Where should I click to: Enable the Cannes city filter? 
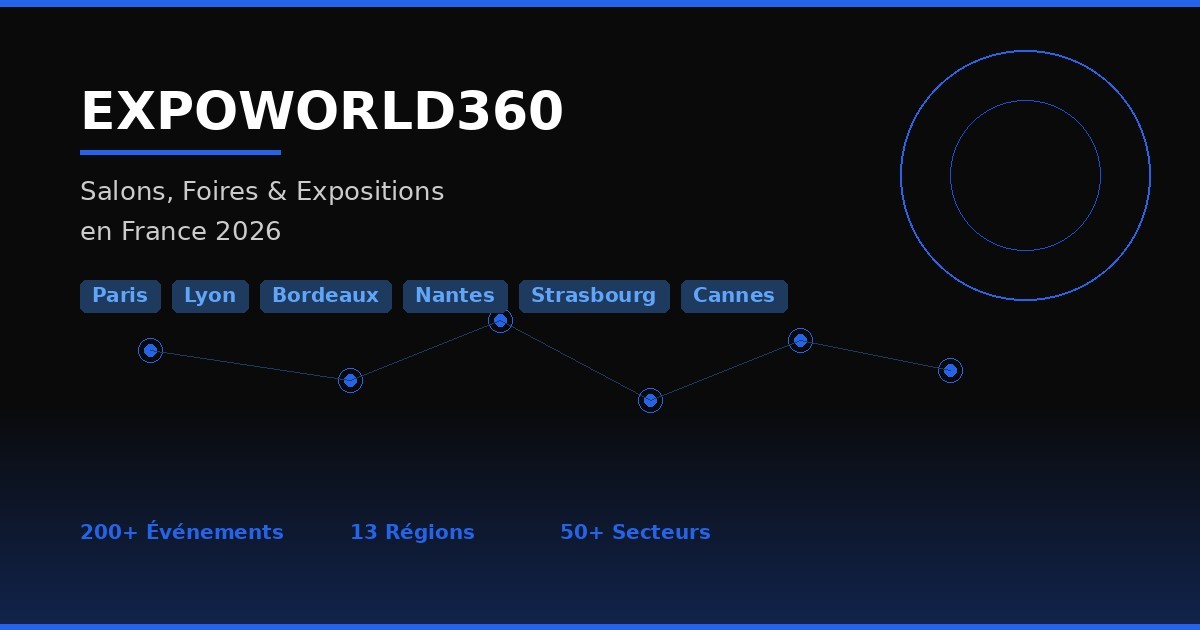pyautogui.click(x=734, y=296)
